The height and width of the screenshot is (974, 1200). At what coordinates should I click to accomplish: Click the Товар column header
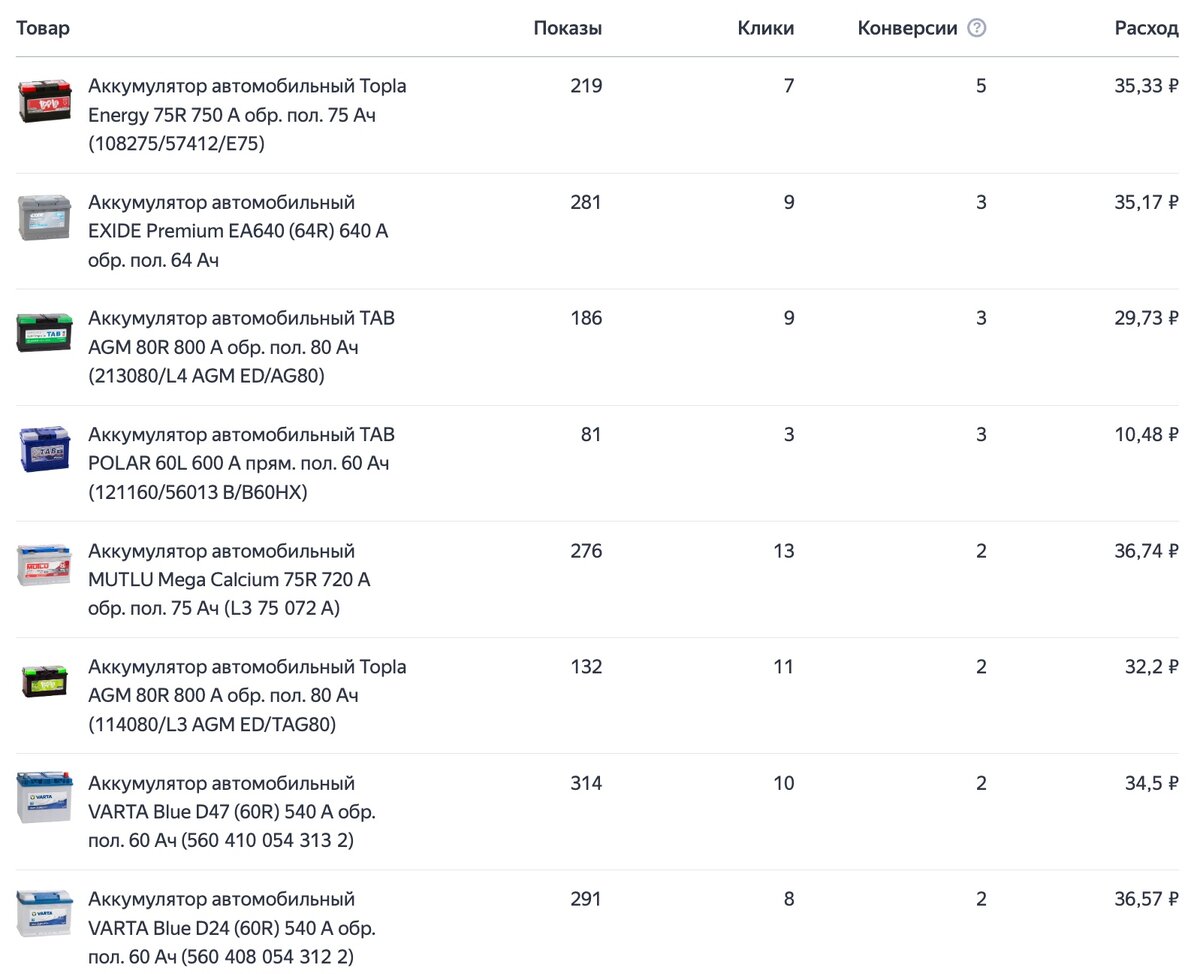(43, 28)
